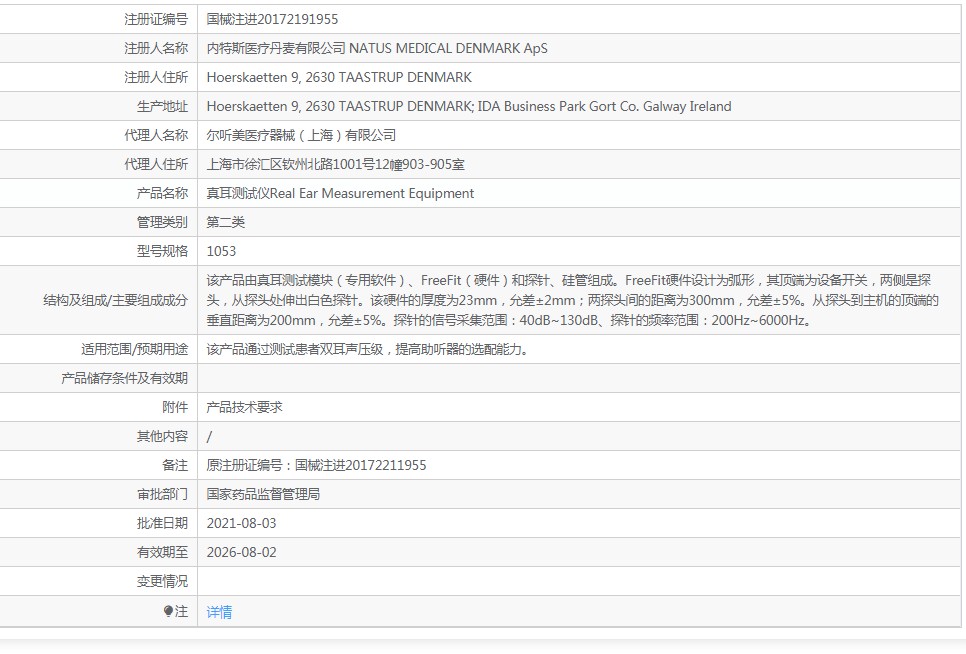
Task: Select management category value 第二类
Action: (225, 222)
